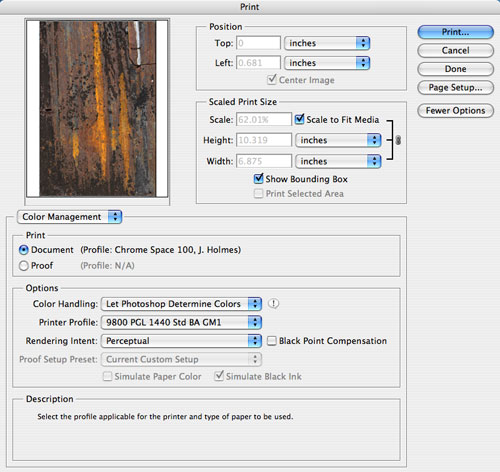Click the Width value input field

point(264,161)
